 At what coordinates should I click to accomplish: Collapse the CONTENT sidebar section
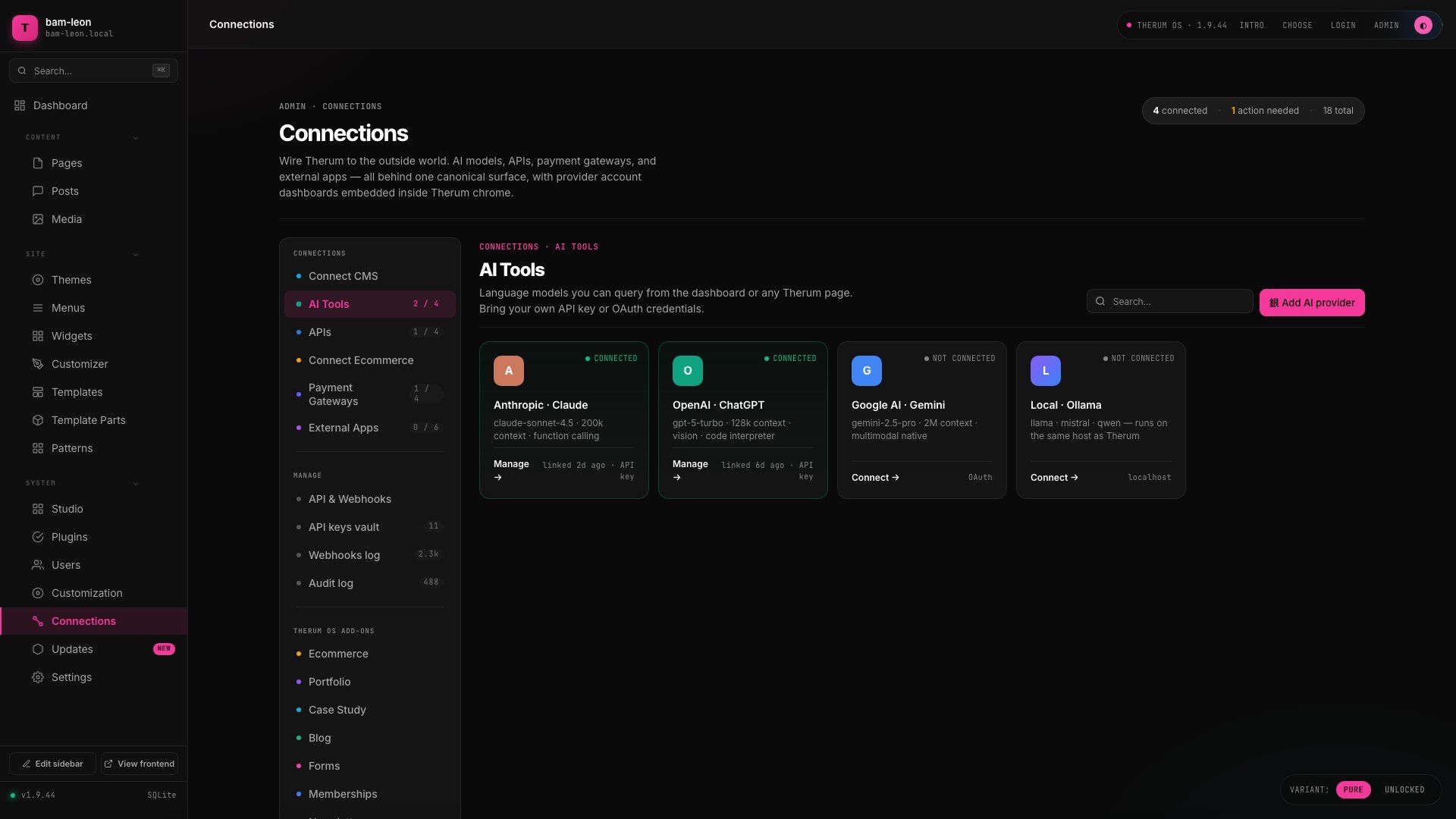coord(136,137)
